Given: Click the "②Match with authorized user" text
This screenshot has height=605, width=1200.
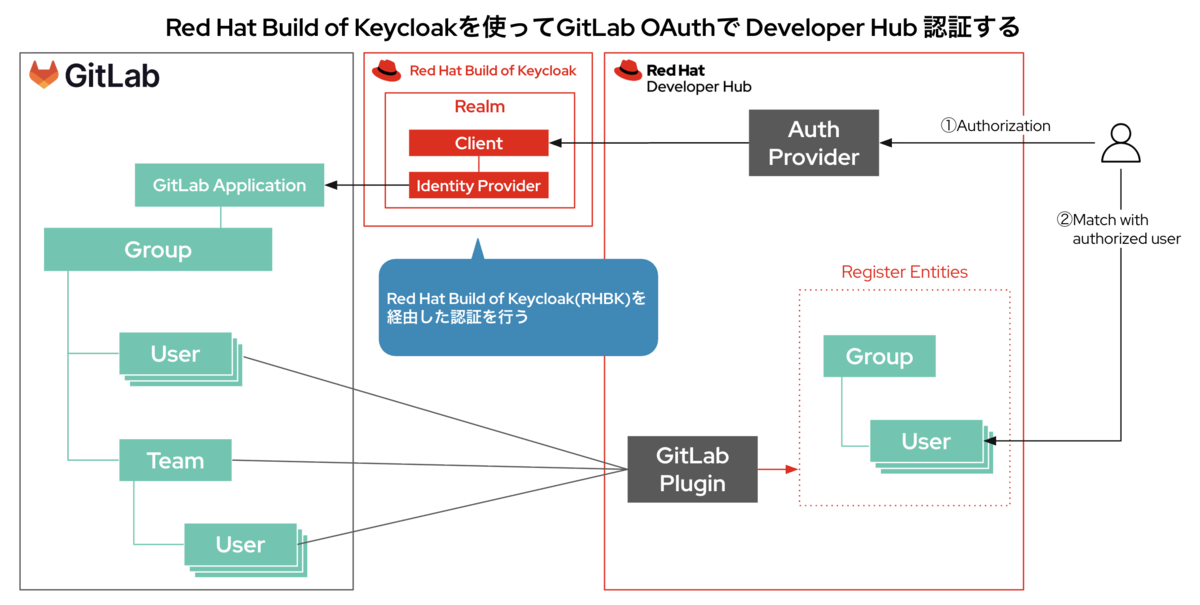Looking at the screenshot, I should 1119,229.
